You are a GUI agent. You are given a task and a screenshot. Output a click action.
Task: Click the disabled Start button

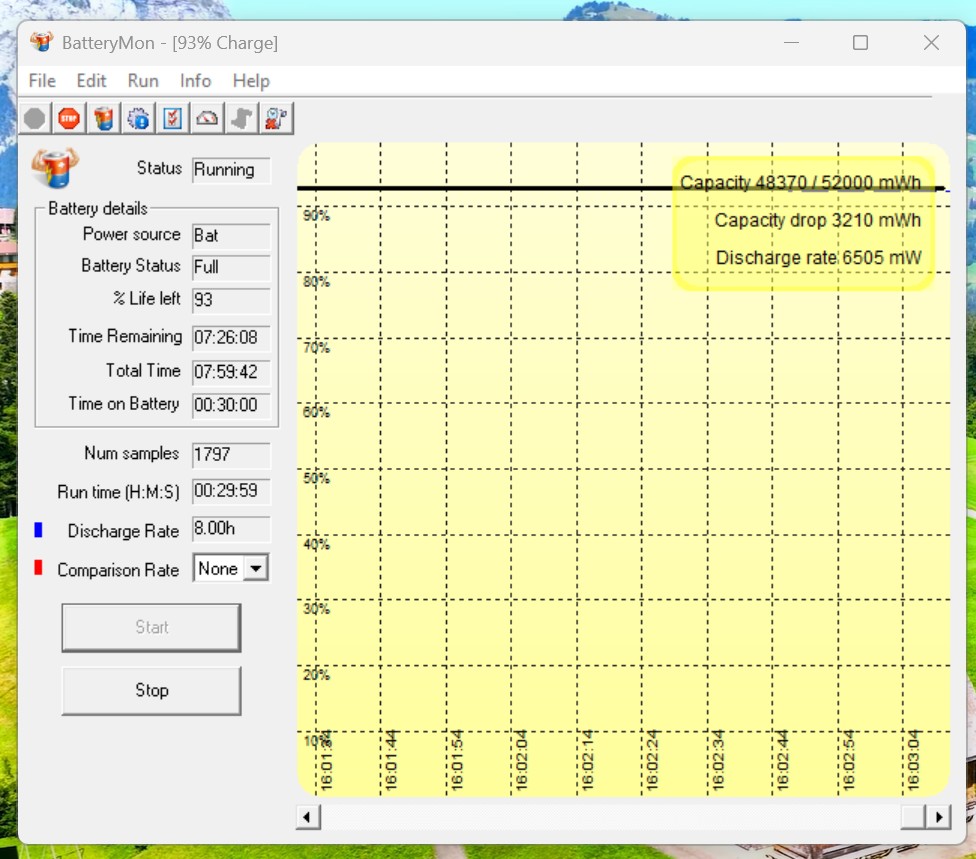(x=151, y=627)
